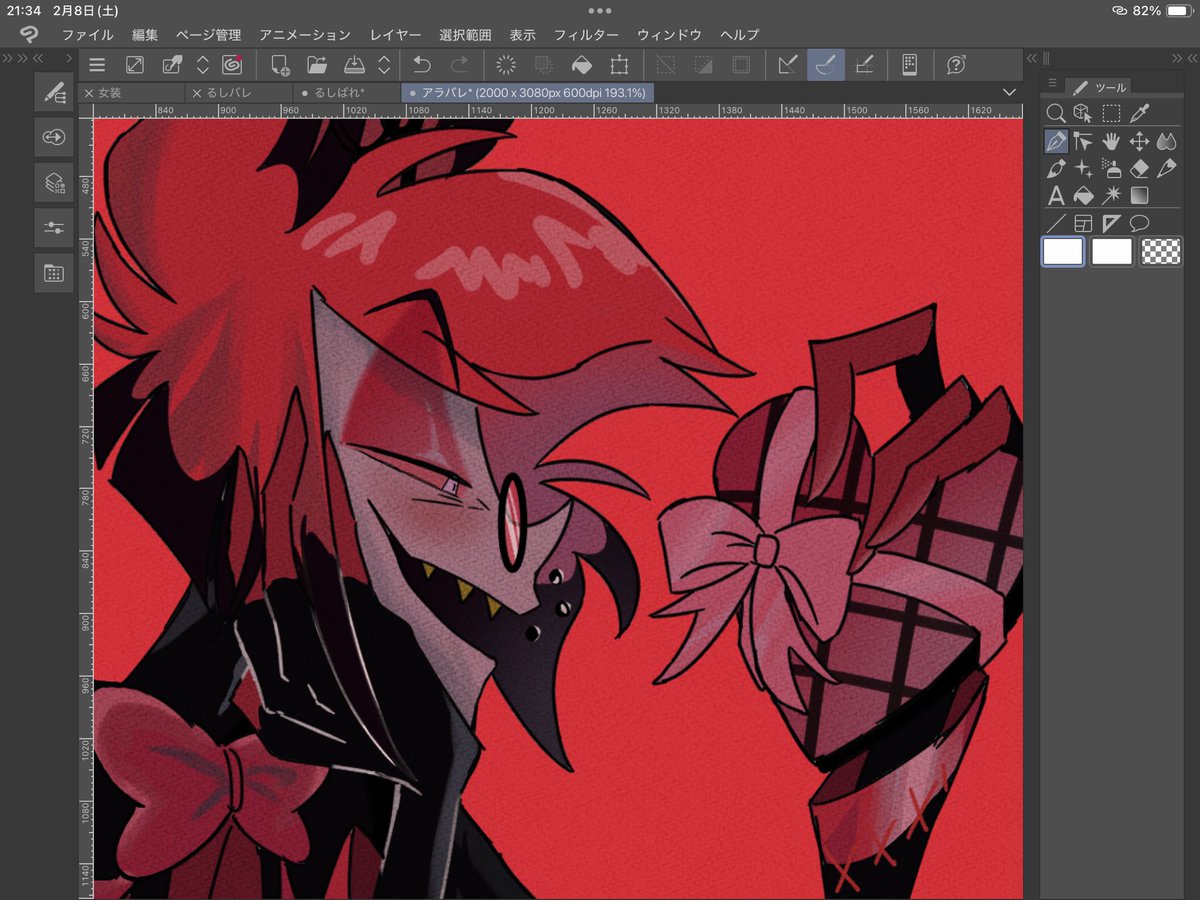Select the Balloon speech bubble tool
Image resolution: width=1200 pixels, height=900 pixels.
(x=1139, y=222)
